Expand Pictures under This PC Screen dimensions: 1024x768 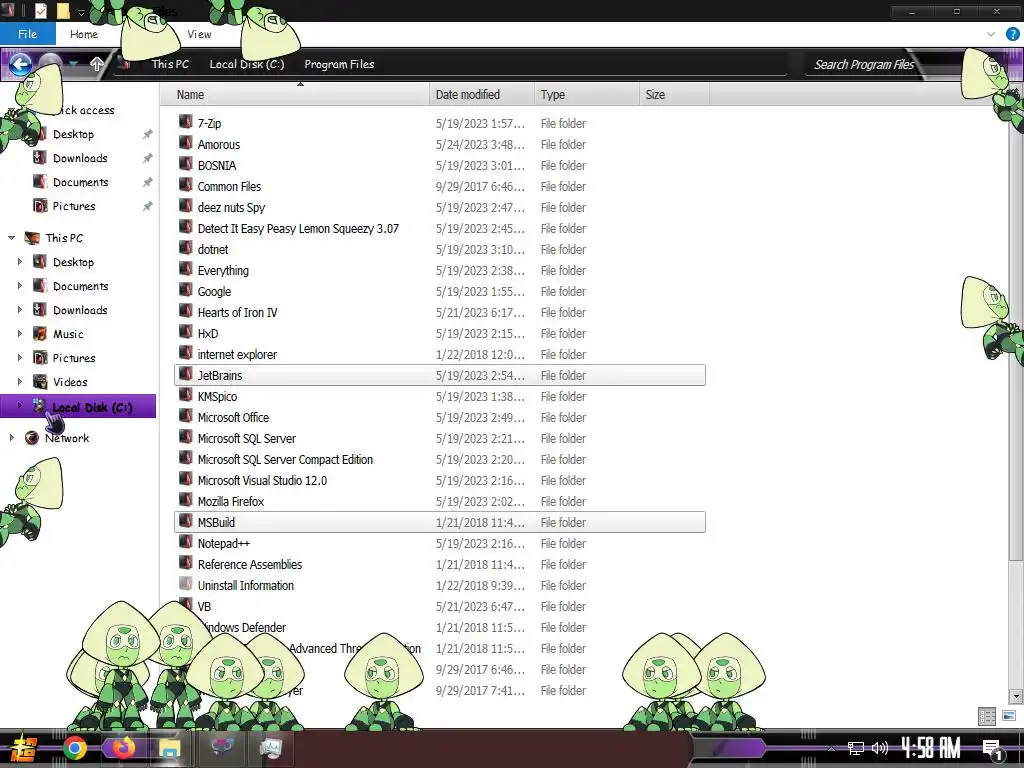tap(20, 358)
